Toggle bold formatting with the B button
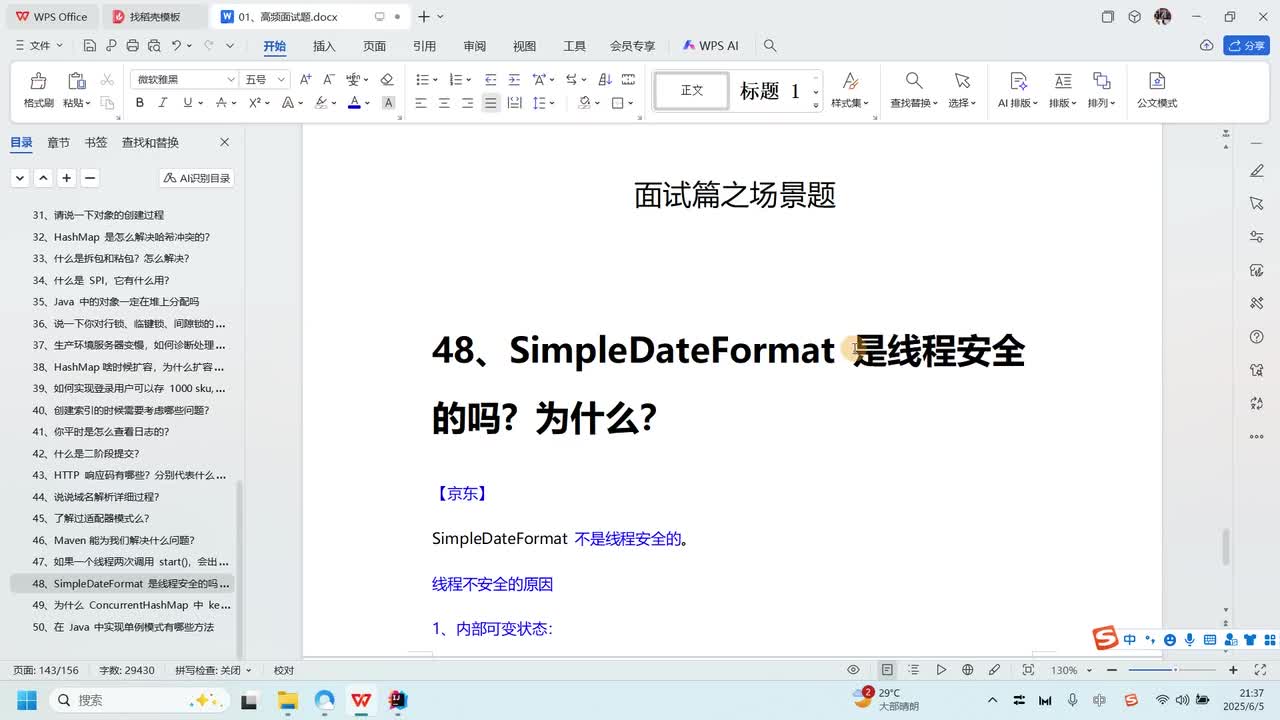 coord(139,103)
